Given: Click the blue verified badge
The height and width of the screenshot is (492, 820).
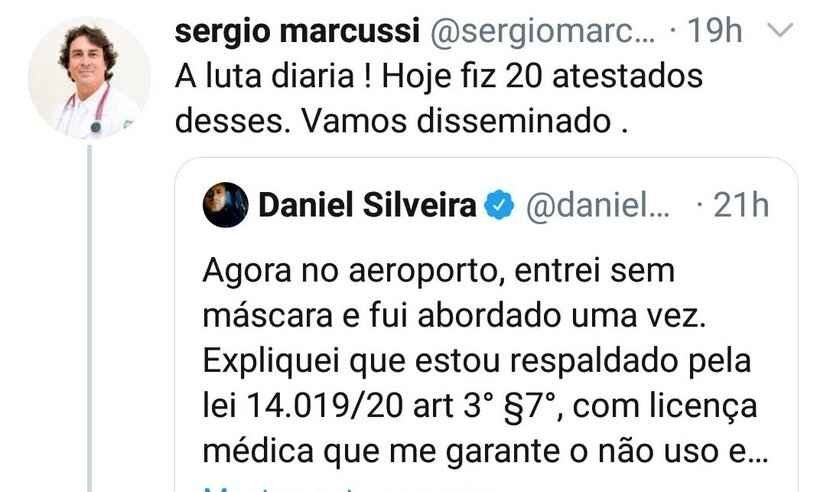Looking at the screenshot, I should pos(499,204).
